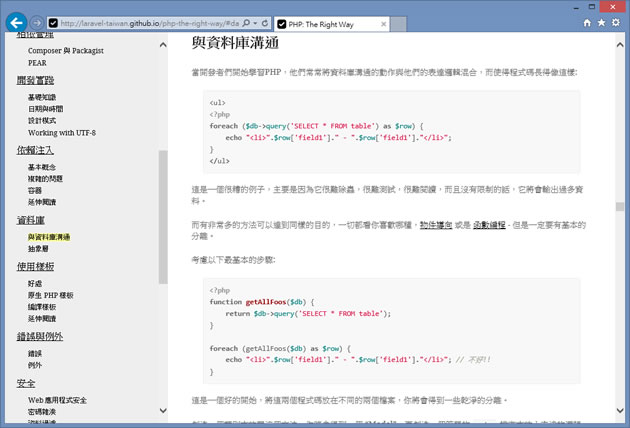Select highlighted '與資料庫溝通' sidebar item

(49, 237)
